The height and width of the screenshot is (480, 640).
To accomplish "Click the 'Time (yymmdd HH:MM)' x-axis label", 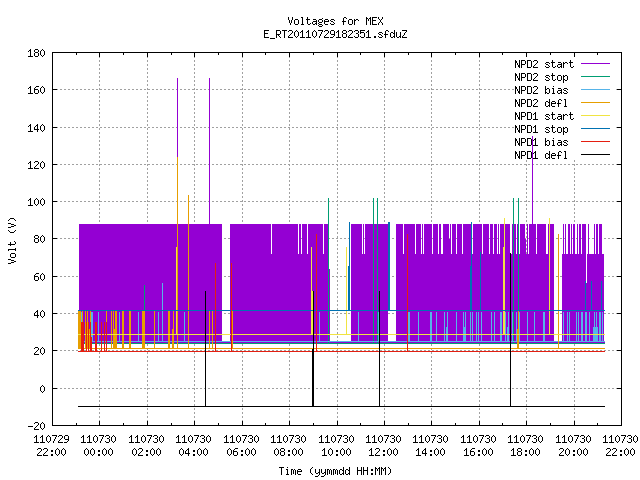I will tap(335, 471).
